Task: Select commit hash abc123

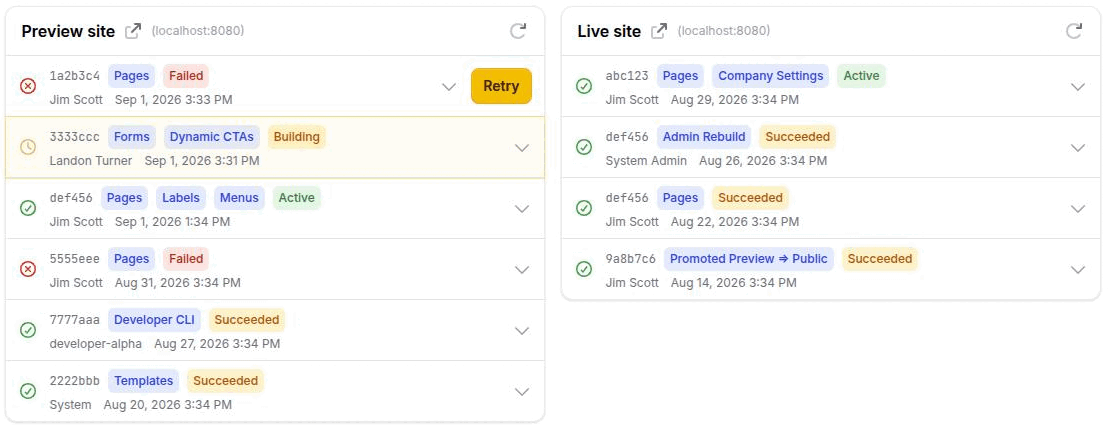Action: coord(627,76)
